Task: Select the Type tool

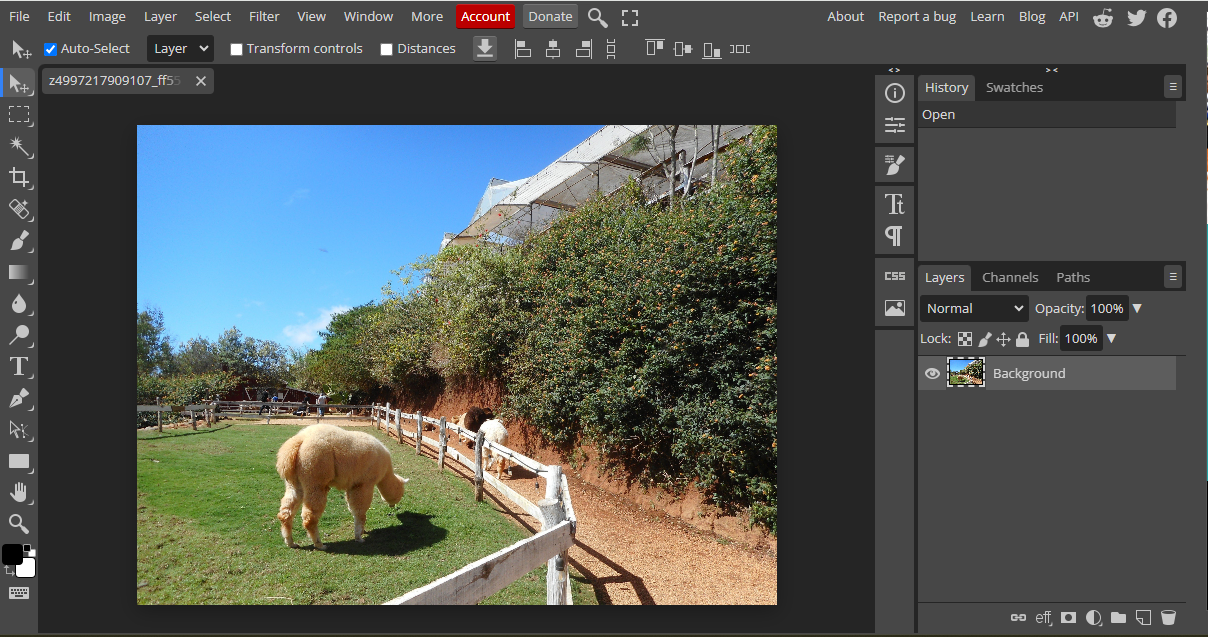Action: tap(19, 366)
